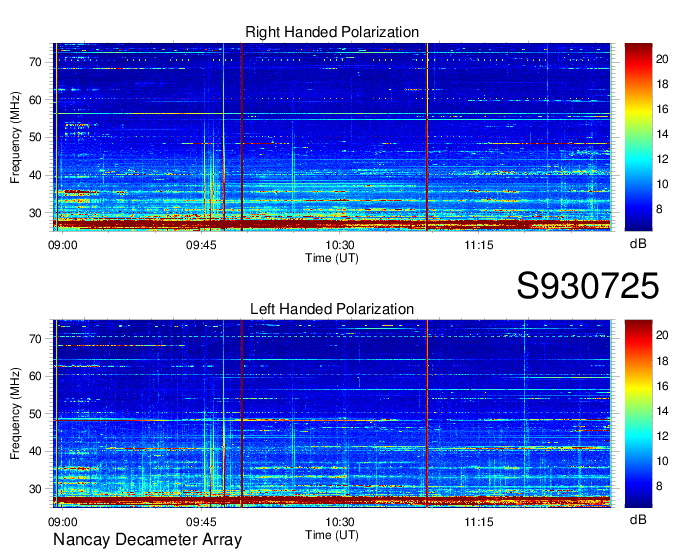
Task: Click the 8 value on the upper colorbar
Action: [x=659, y=209]
